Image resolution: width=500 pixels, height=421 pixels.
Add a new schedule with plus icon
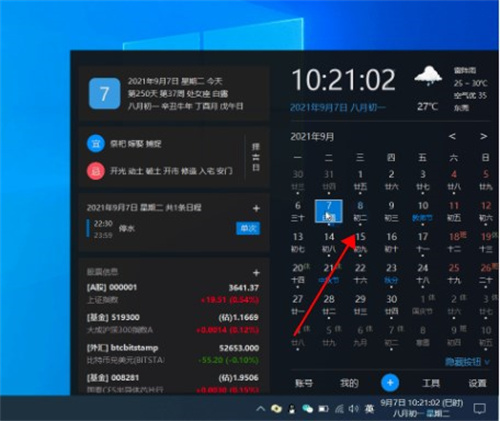pyautogui.click(x=256, y=209)
